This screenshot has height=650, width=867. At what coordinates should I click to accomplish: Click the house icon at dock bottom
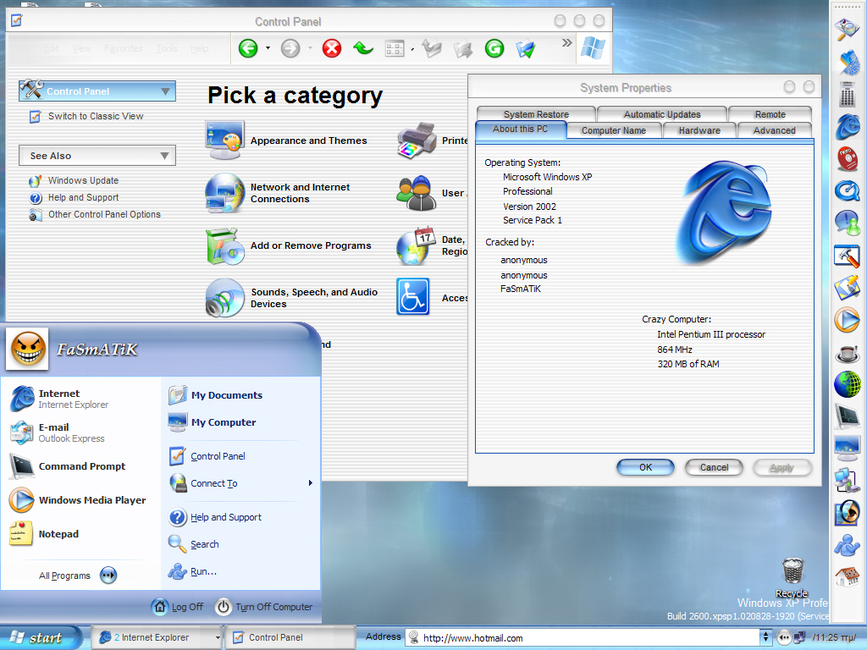[x=847, y=577]
